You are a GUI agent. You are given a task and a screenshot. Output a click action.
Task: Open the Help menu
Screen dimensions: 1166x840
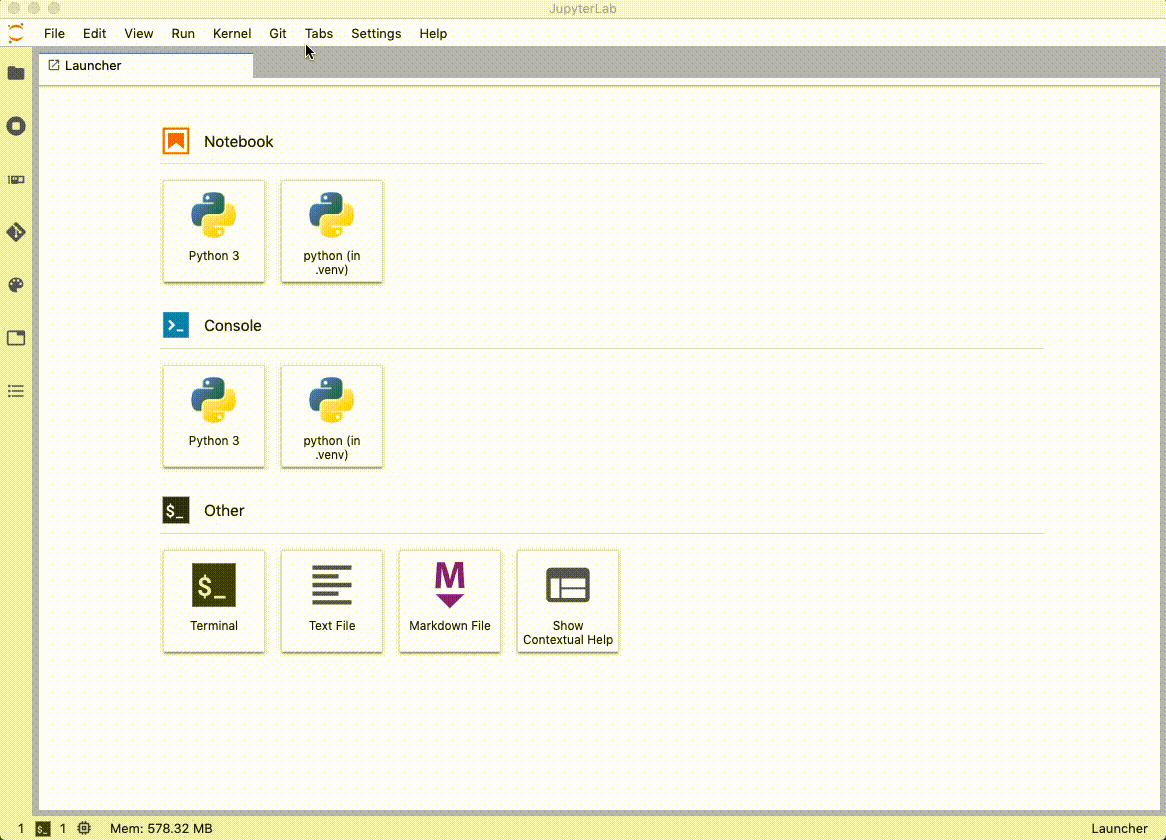click(x=433, y=33)
